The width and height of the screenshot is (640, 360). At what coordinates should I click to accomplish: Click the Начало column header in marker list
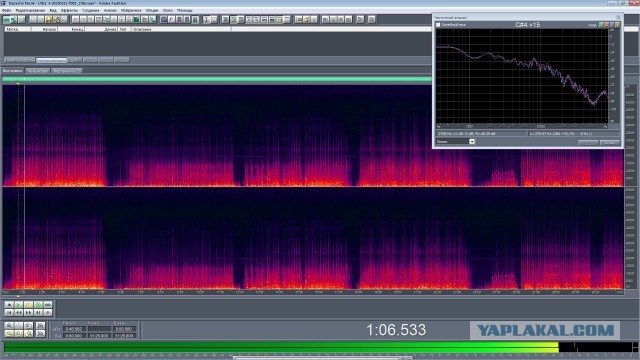(x=44, y=29)
